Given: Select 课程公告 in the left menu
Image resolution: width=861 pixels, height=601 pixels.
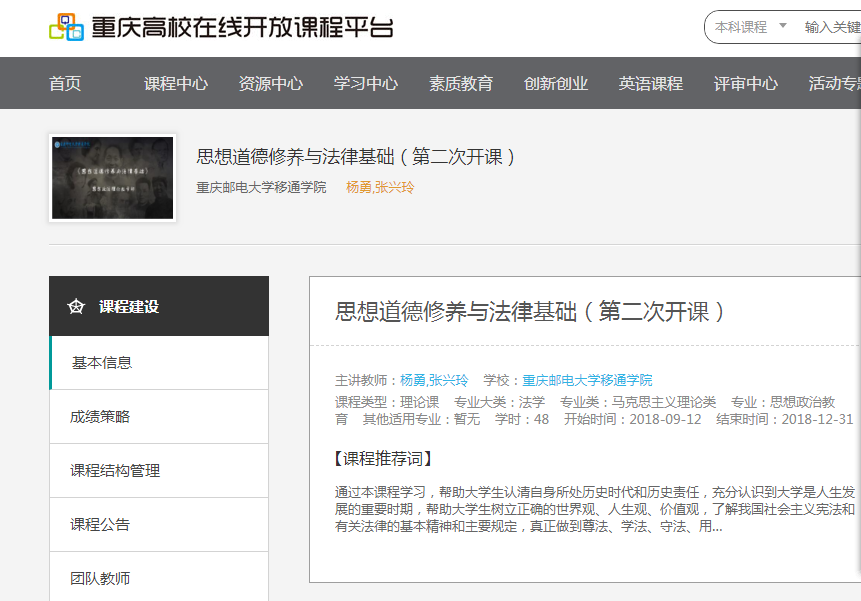Looking at the screenshot, I should click(x=100, y=525).
